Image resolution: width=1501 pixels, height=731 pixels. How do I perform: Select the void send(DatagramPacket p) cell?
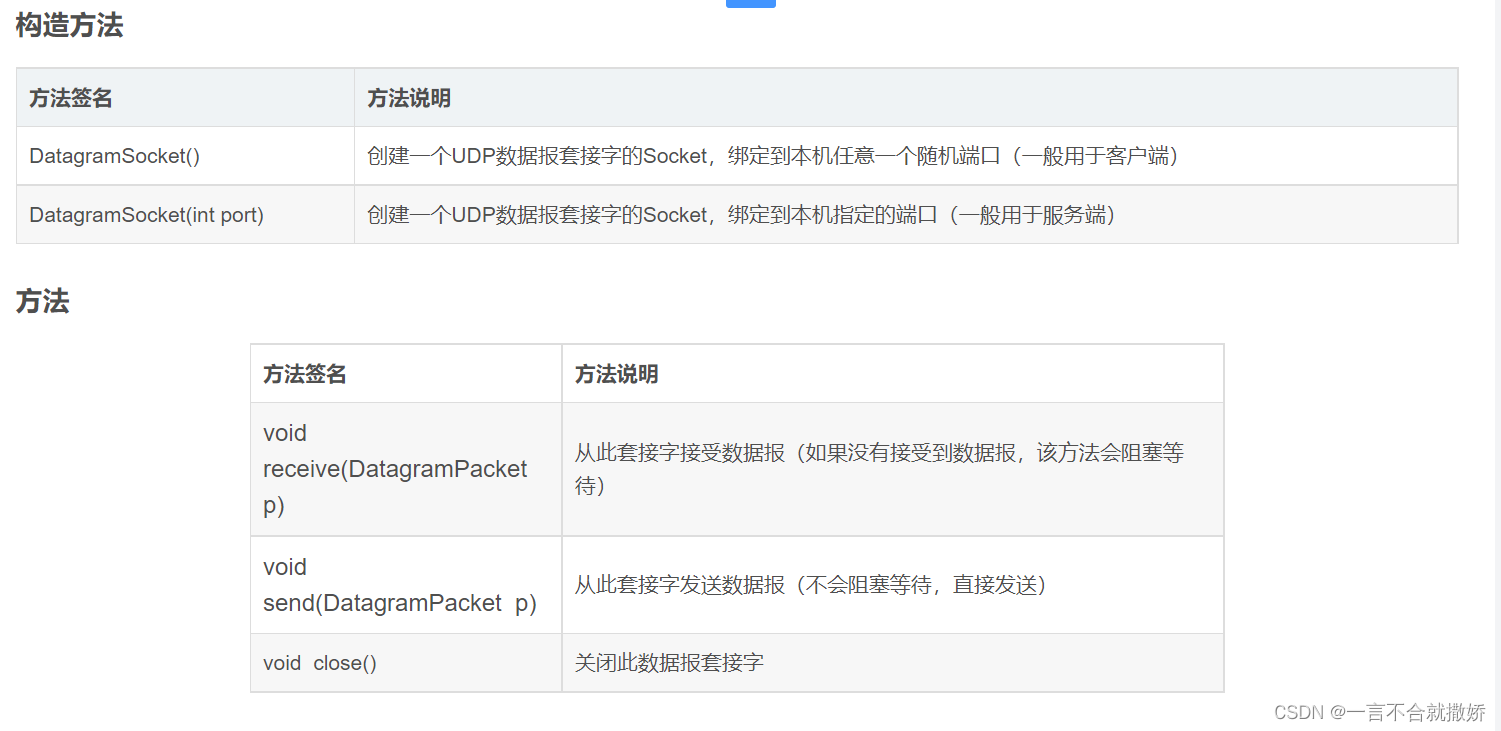pyautogui.click(x=406, y=585)
